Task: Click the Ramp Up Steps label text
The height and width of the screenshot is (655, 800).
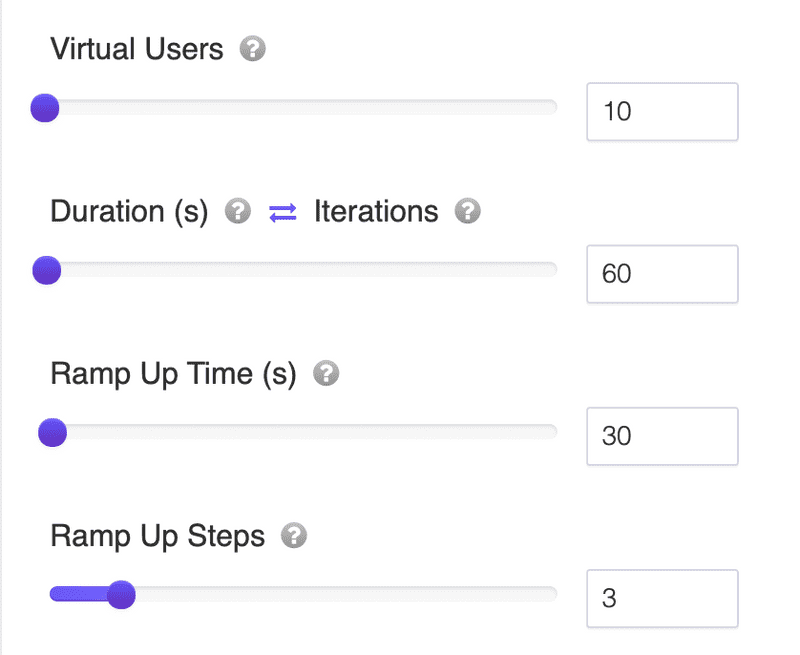Action: point(157,536)
